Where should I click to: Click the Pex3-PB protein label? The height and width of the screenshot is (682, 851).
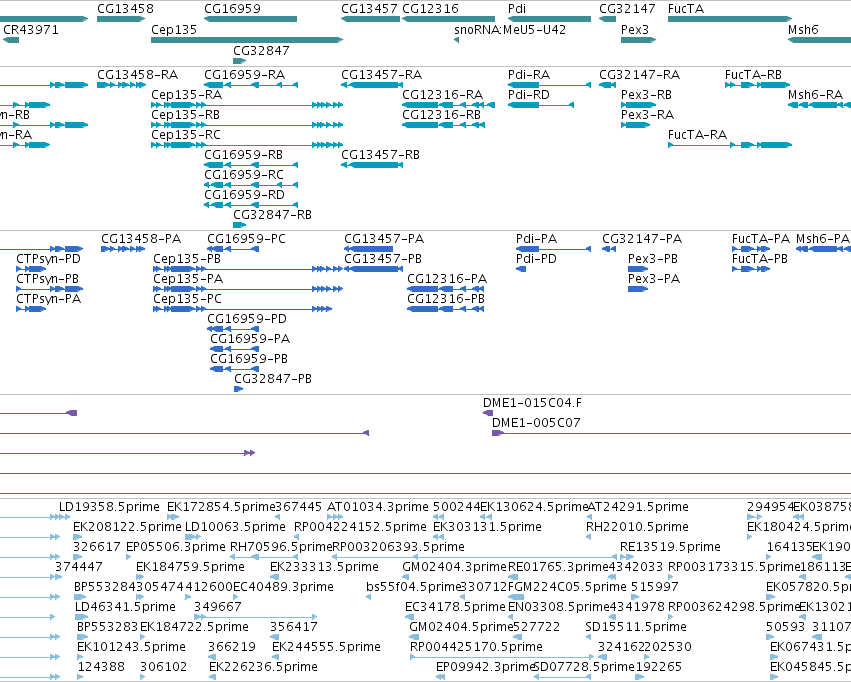[652, 259]
